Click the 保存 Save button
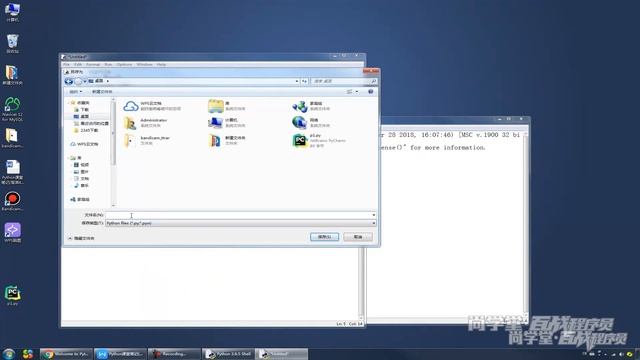This screenshot has width=640, height=360. pos(324,237)
